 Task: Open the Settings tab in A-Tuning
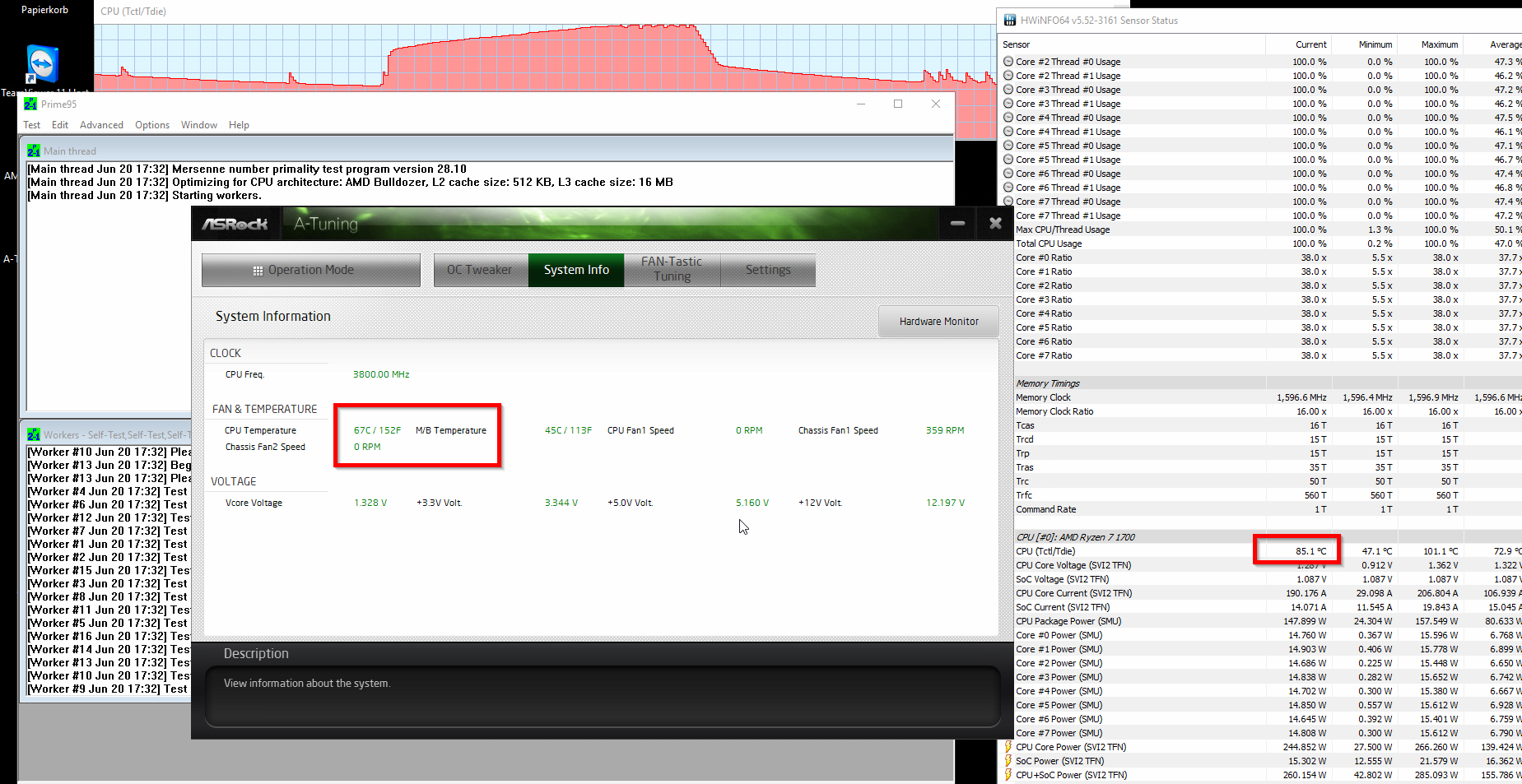point(768,270)
